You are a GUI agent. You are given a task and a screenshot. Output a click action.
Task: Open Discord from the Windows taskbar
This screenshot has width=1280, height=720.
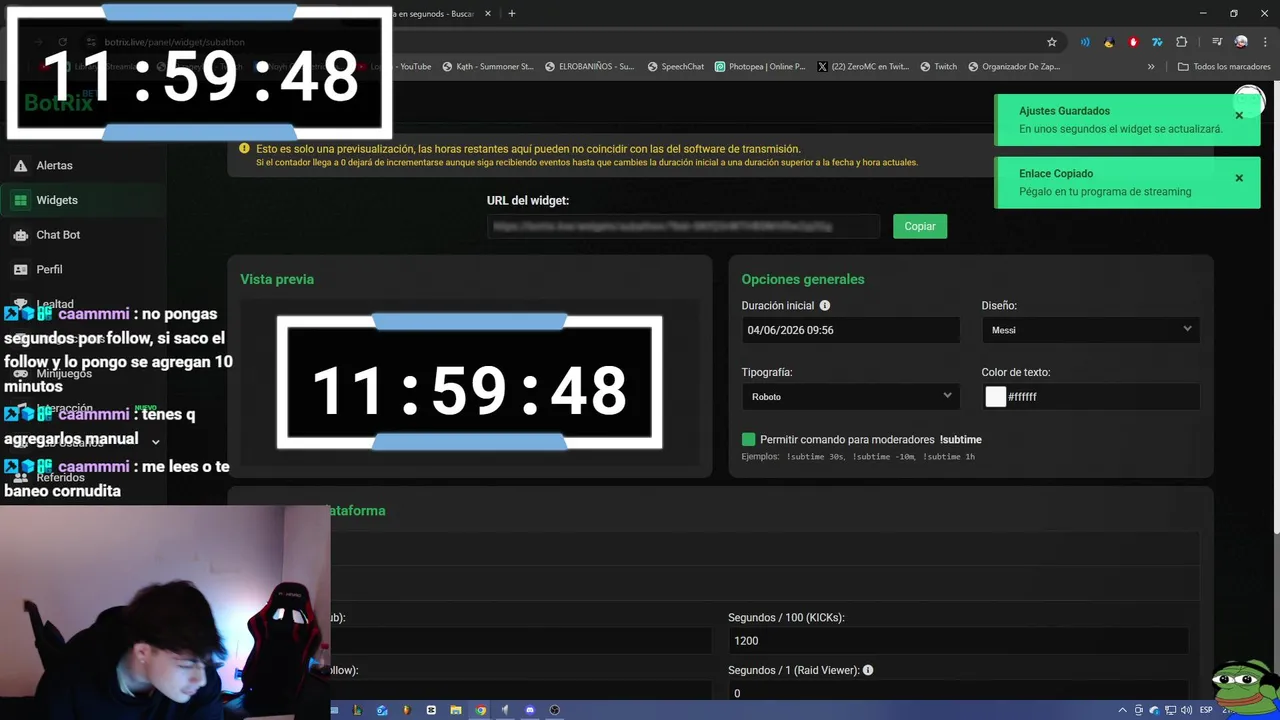click(x=530, y=710)
